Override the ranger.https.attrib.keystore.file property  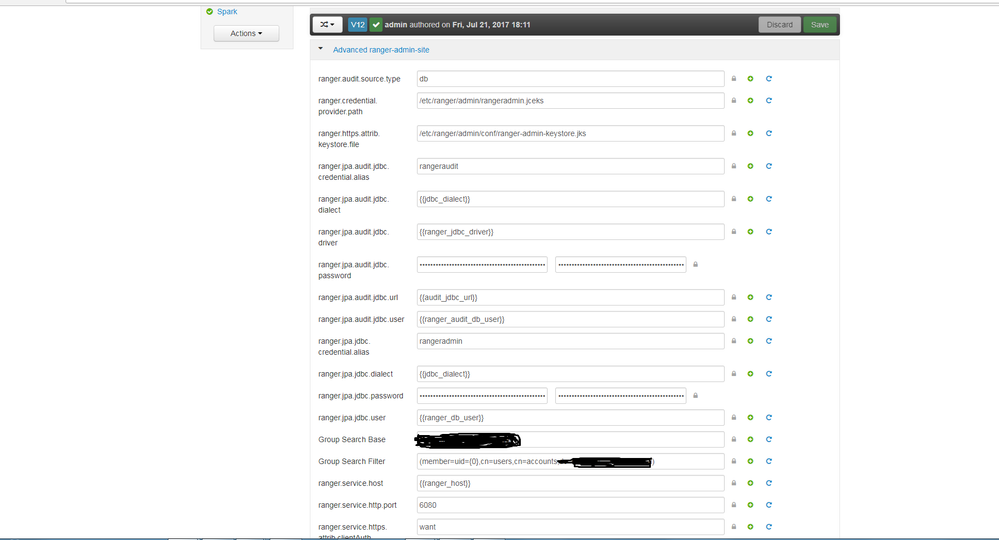751,134
